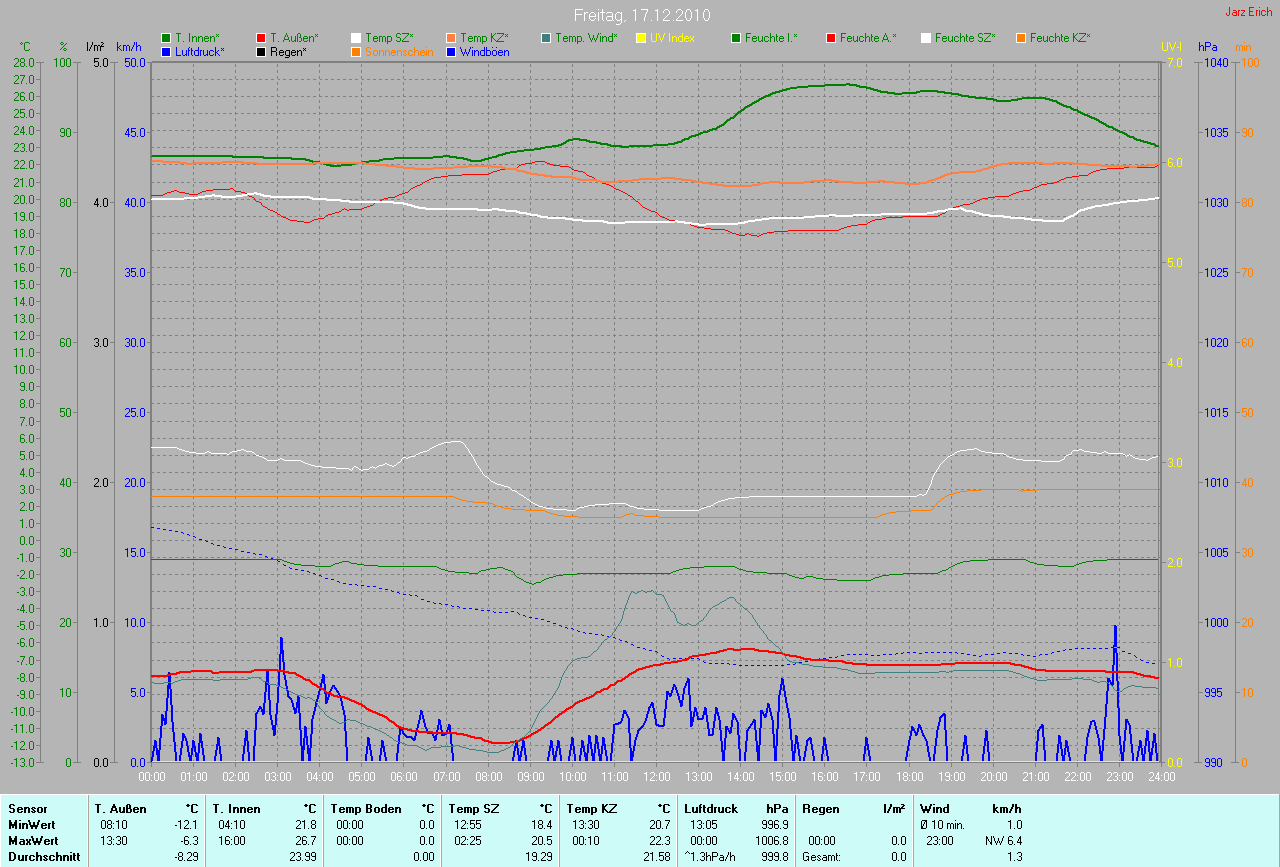
Task: Click the "Temp Boden" table column header
Action: tap(366, 808)
